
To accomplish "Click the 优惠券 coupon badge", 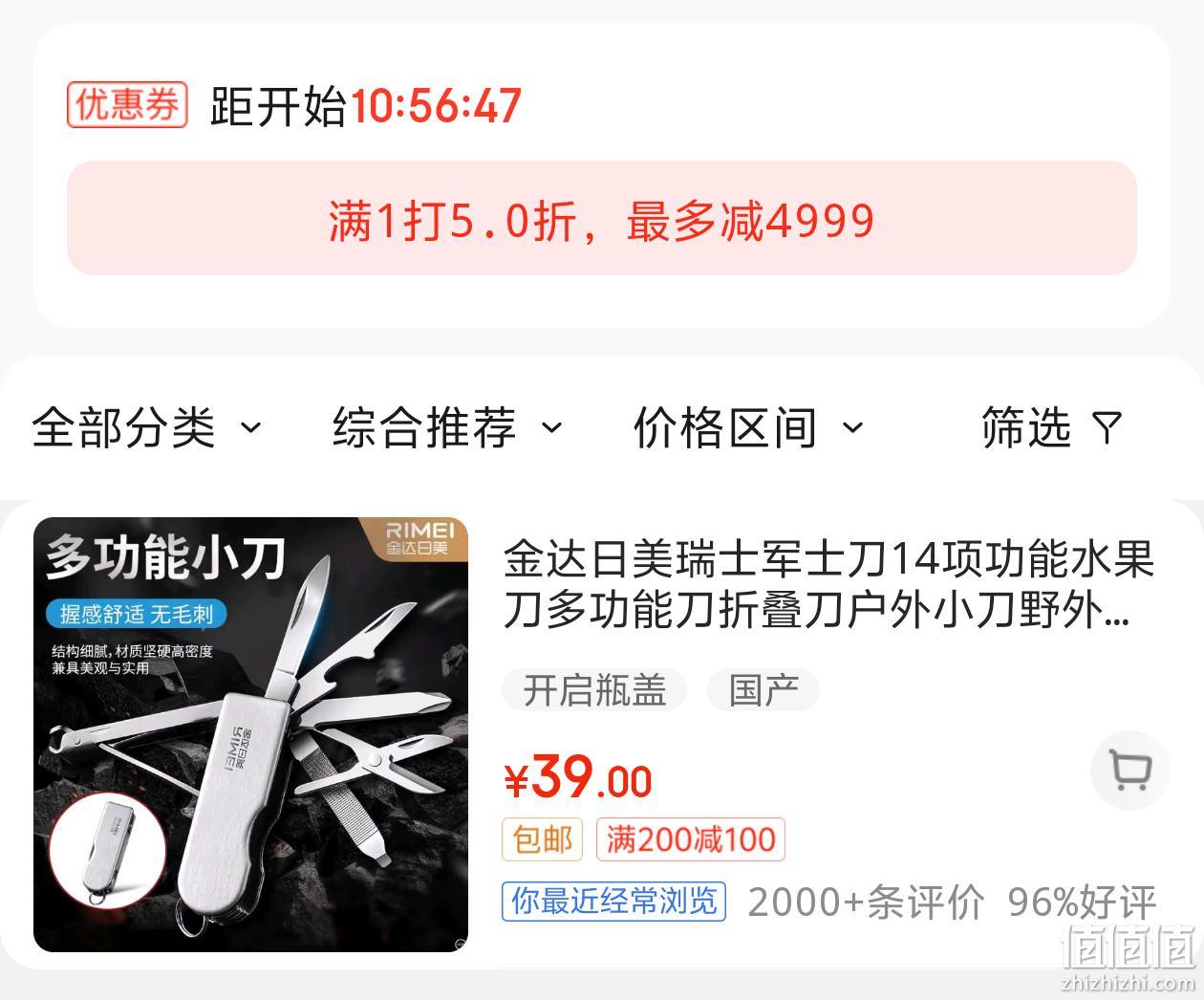I will (127, 104).
